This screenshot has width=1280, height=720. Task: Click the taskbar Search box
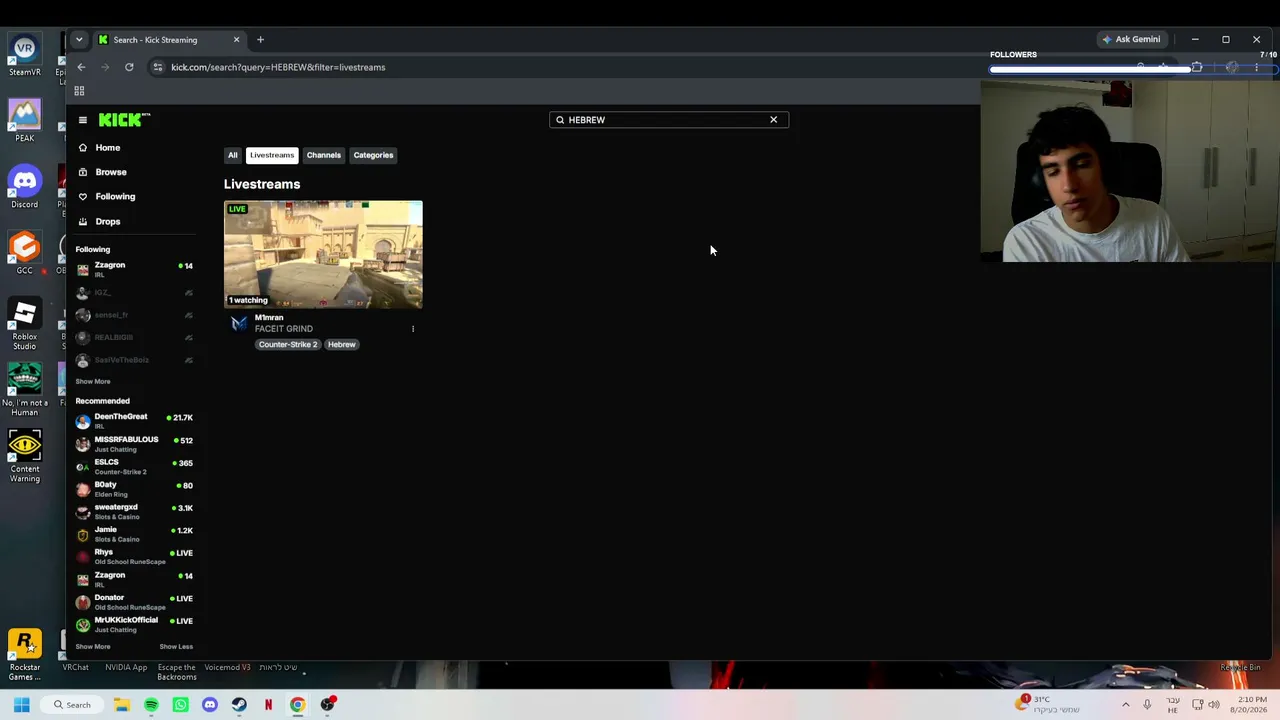tap(73, 705)
